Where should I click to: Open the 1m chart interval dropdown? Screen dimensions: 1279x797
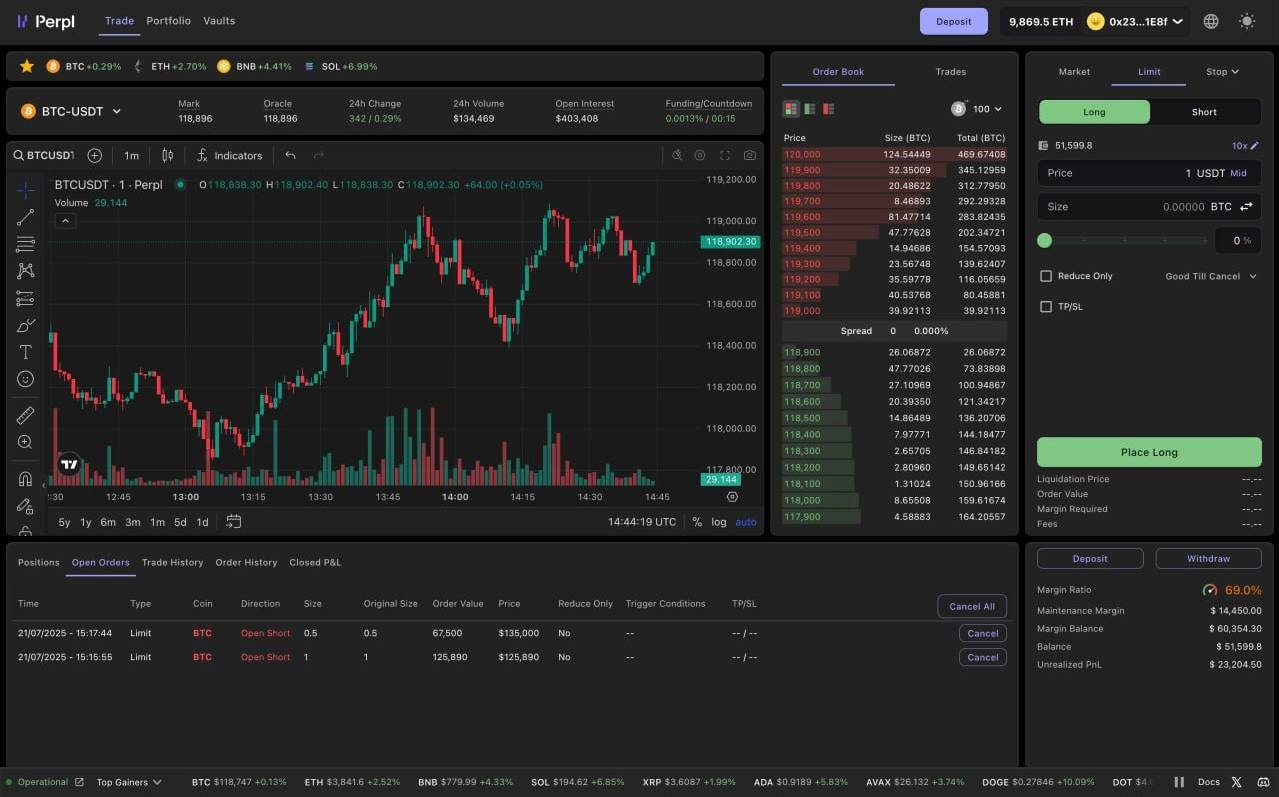point(131,155)
